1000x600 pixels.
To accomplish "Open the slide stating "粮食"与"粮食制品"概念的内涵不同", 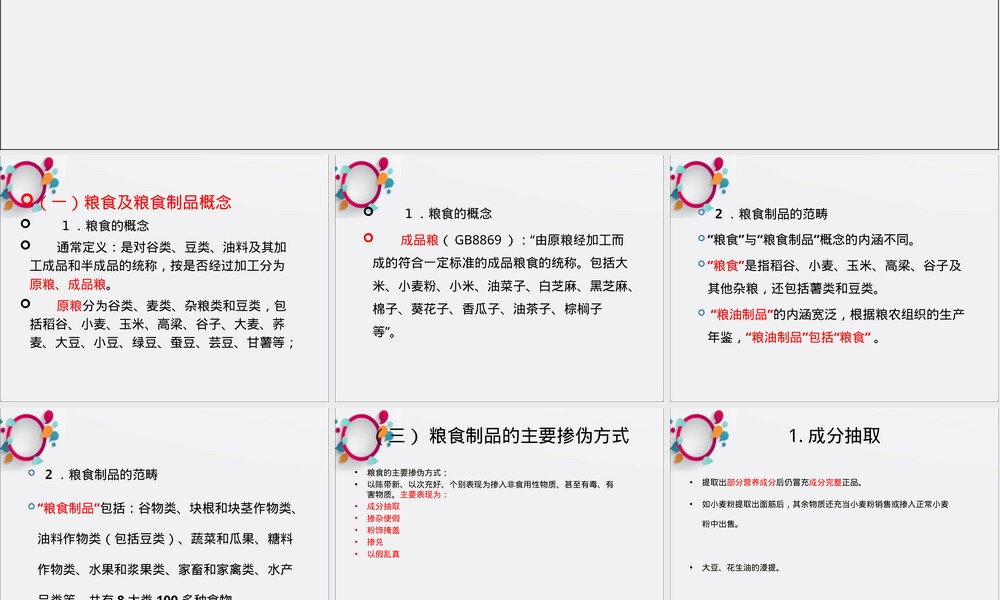I will [x=835, y=278].
